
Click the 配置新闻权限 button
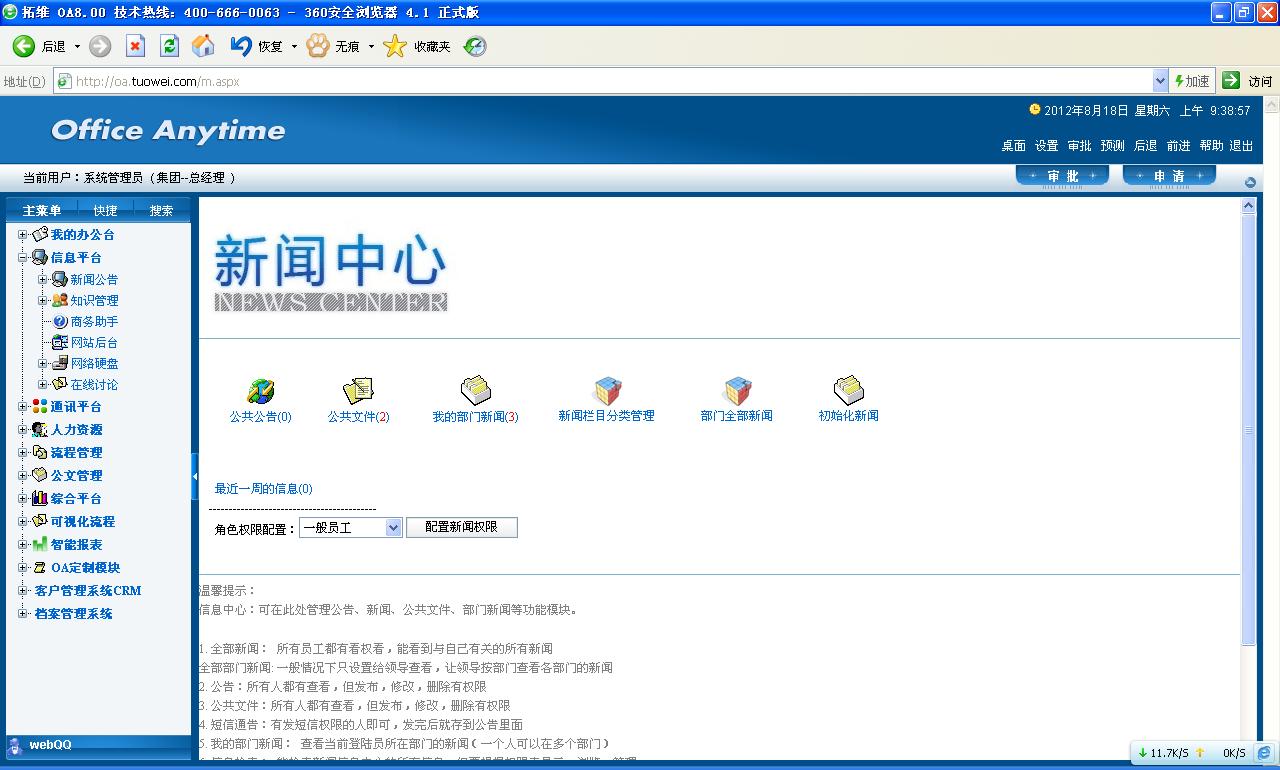(461, 527)
